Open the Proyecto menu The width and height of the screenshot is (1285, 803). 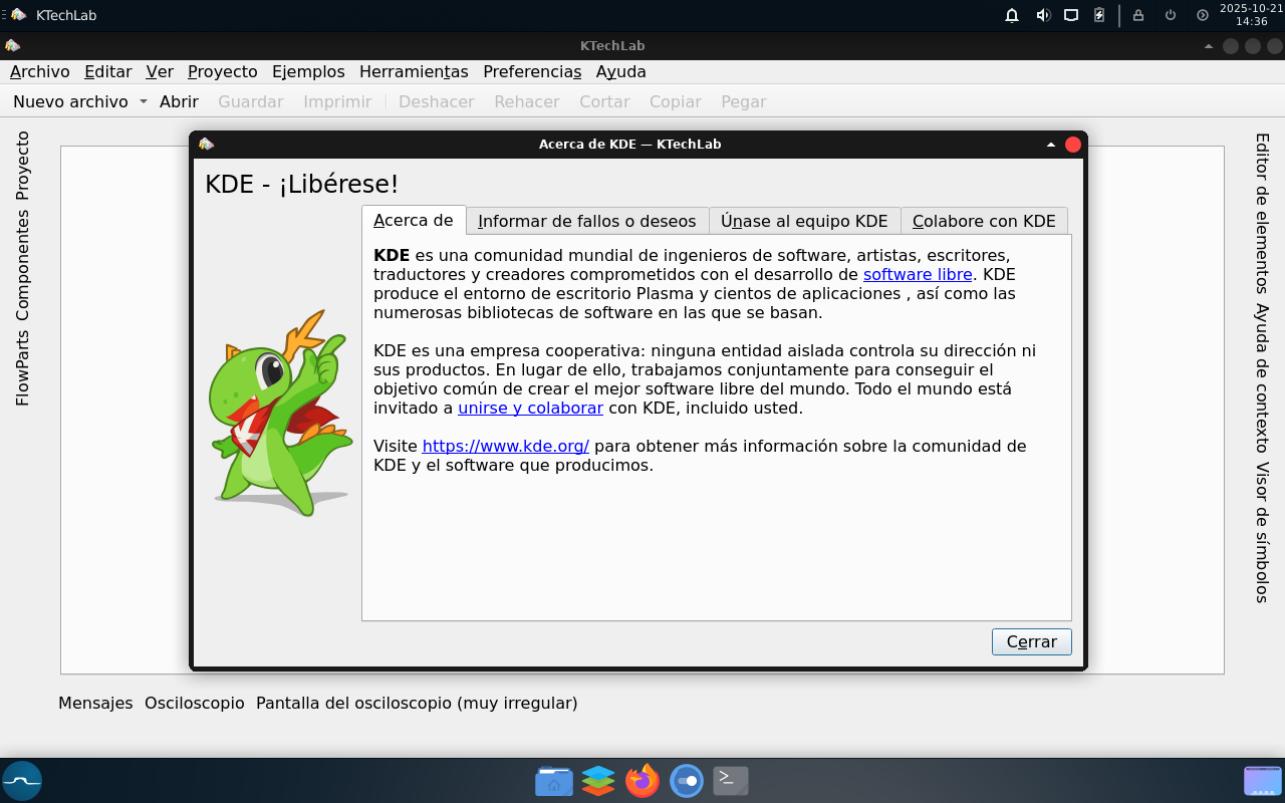(x=222, y=72)
